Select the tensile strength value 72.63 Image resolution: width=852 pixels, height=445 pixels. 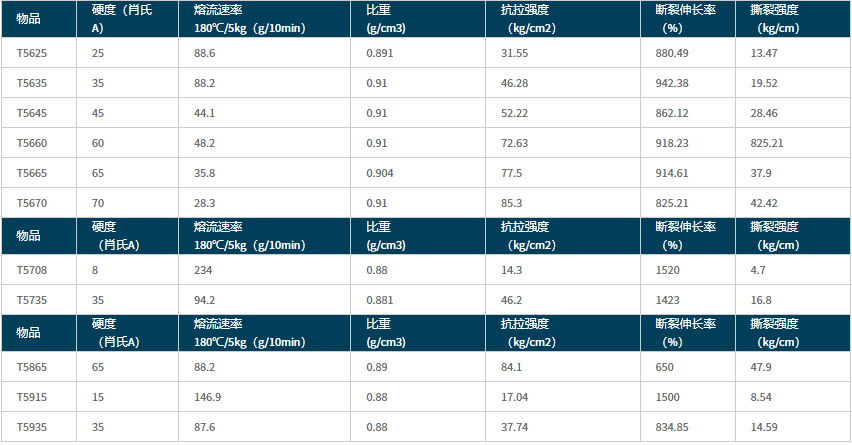pyautogui.click(x=514, y=143)
